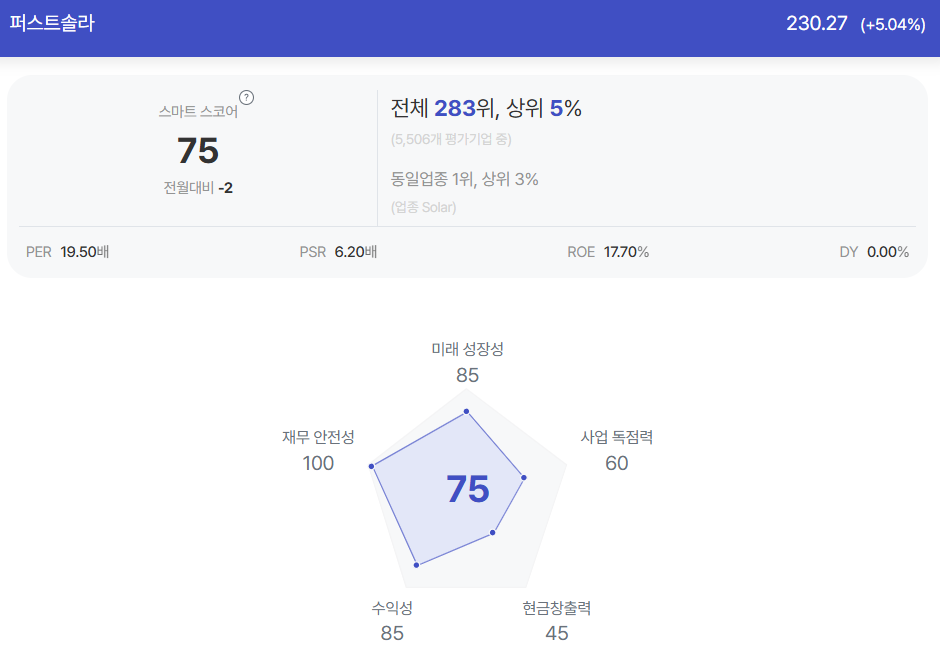940x663 pixels.
Task: Click the 미래 성장성 85 label
Action: pos(468,363)
